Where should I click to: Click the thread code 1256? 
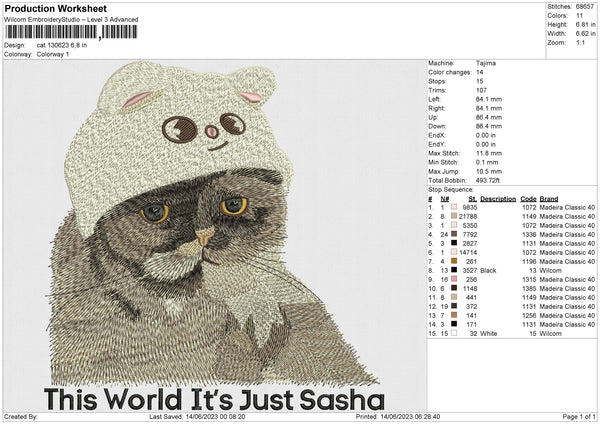529,316
